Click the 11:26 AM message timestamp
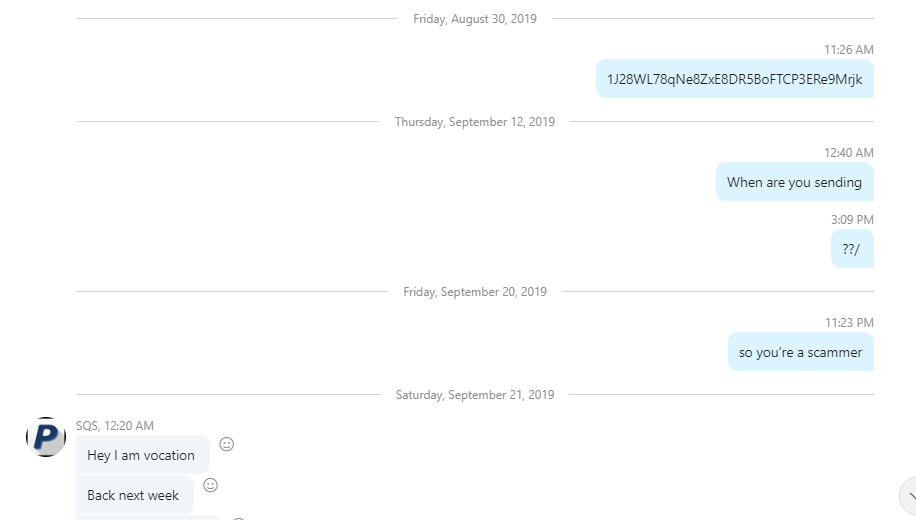 [849, 50]
